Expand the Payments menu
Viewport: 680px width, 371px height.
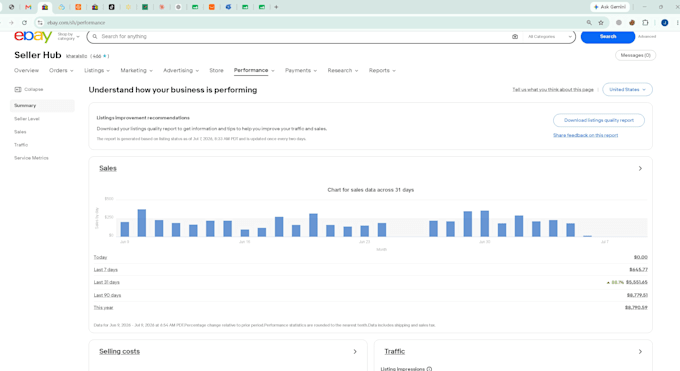click(301, 70)
